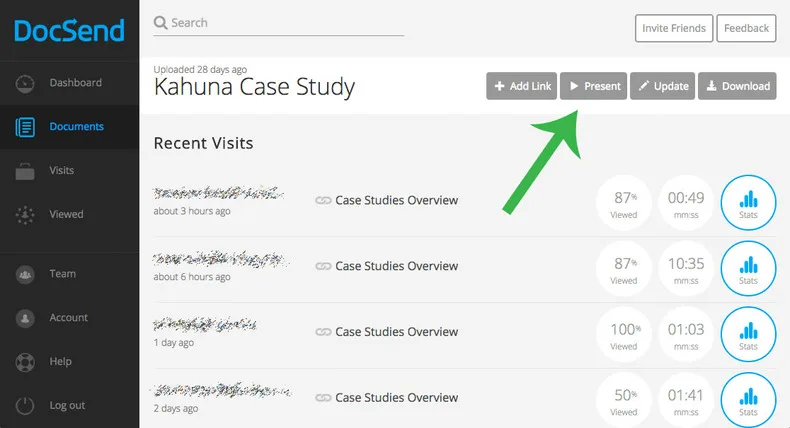Image resolution: width=790 pixels, height=428 pixels.
Task: Open Case Studies Overview link, 3 hours ago row
Action: 397,200
